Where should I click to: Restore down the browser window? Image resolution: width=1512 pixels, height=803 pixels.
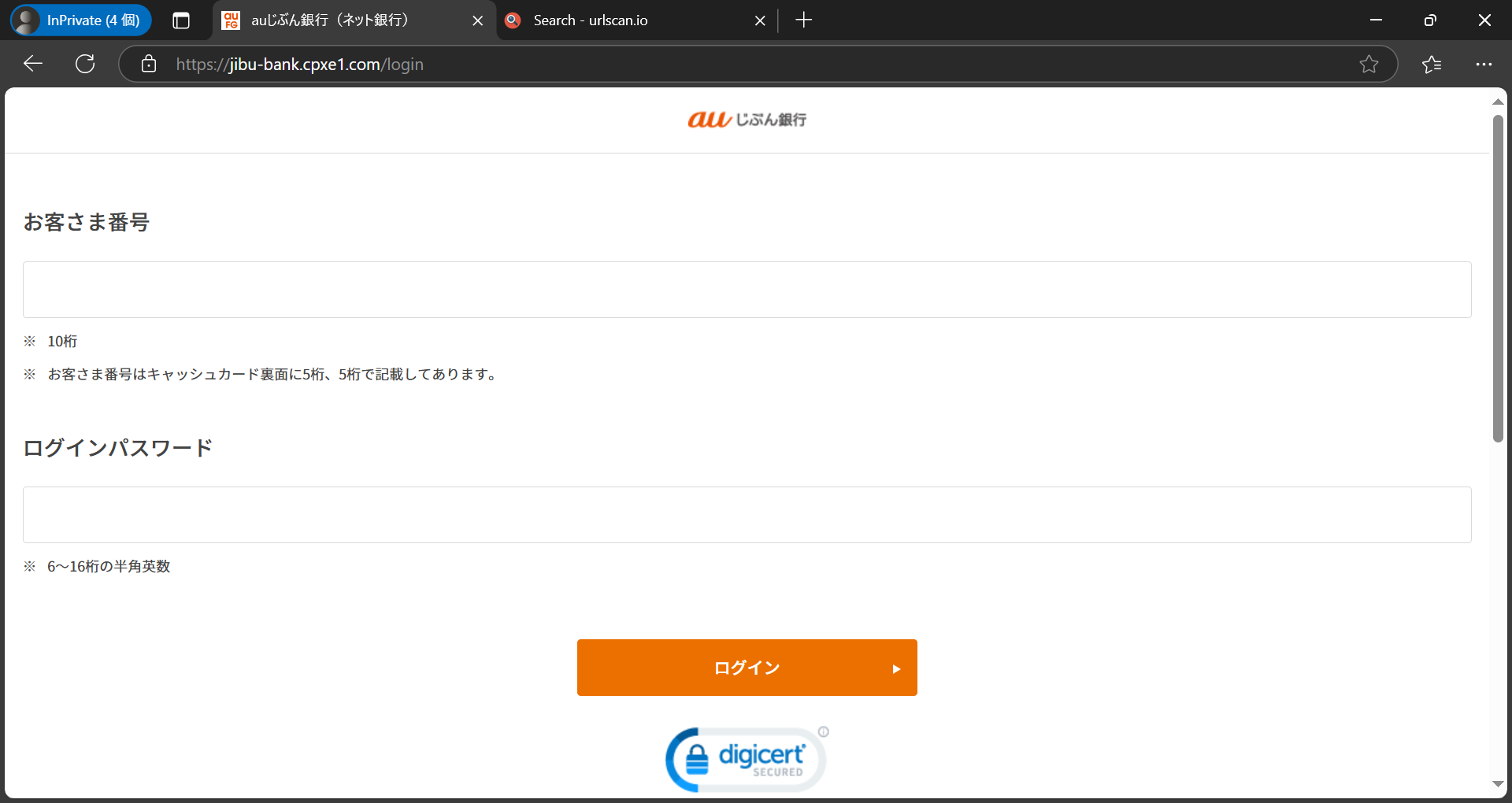point(1430,20)
